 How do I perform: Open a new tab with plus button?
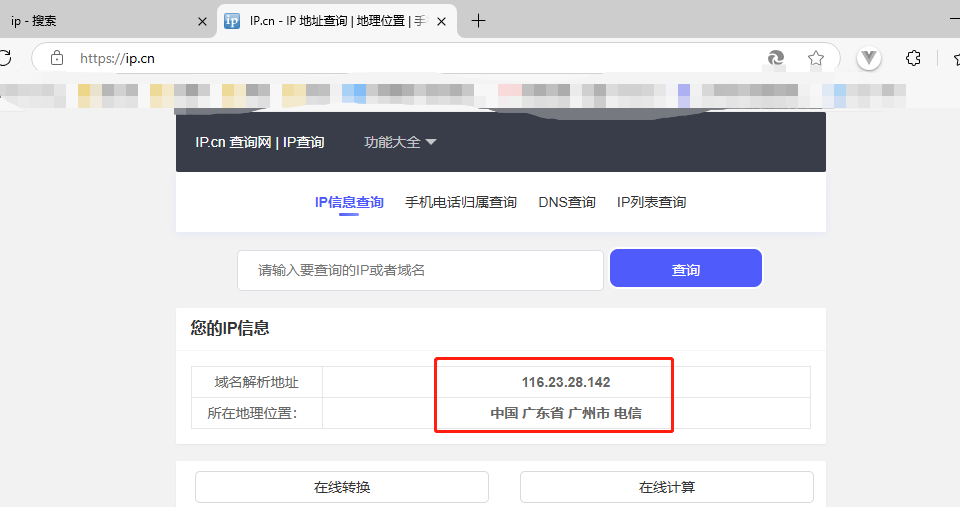click(478, 21)
